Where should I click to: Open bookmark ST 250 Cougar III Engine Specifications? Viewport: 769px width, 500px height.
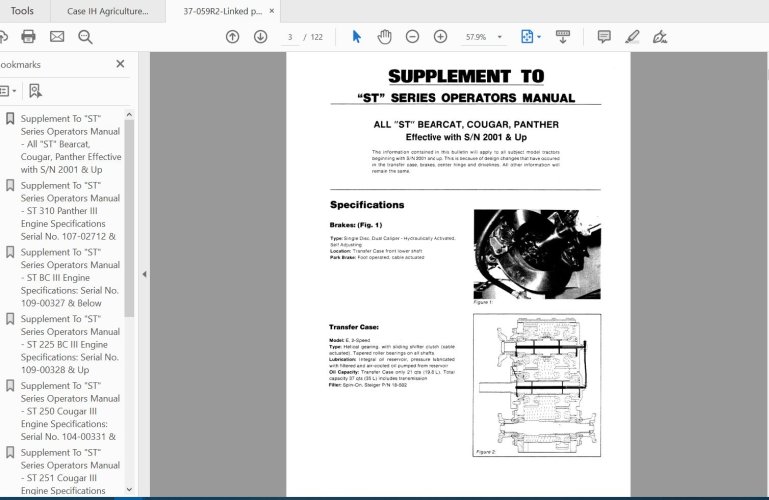pos(70,411)
